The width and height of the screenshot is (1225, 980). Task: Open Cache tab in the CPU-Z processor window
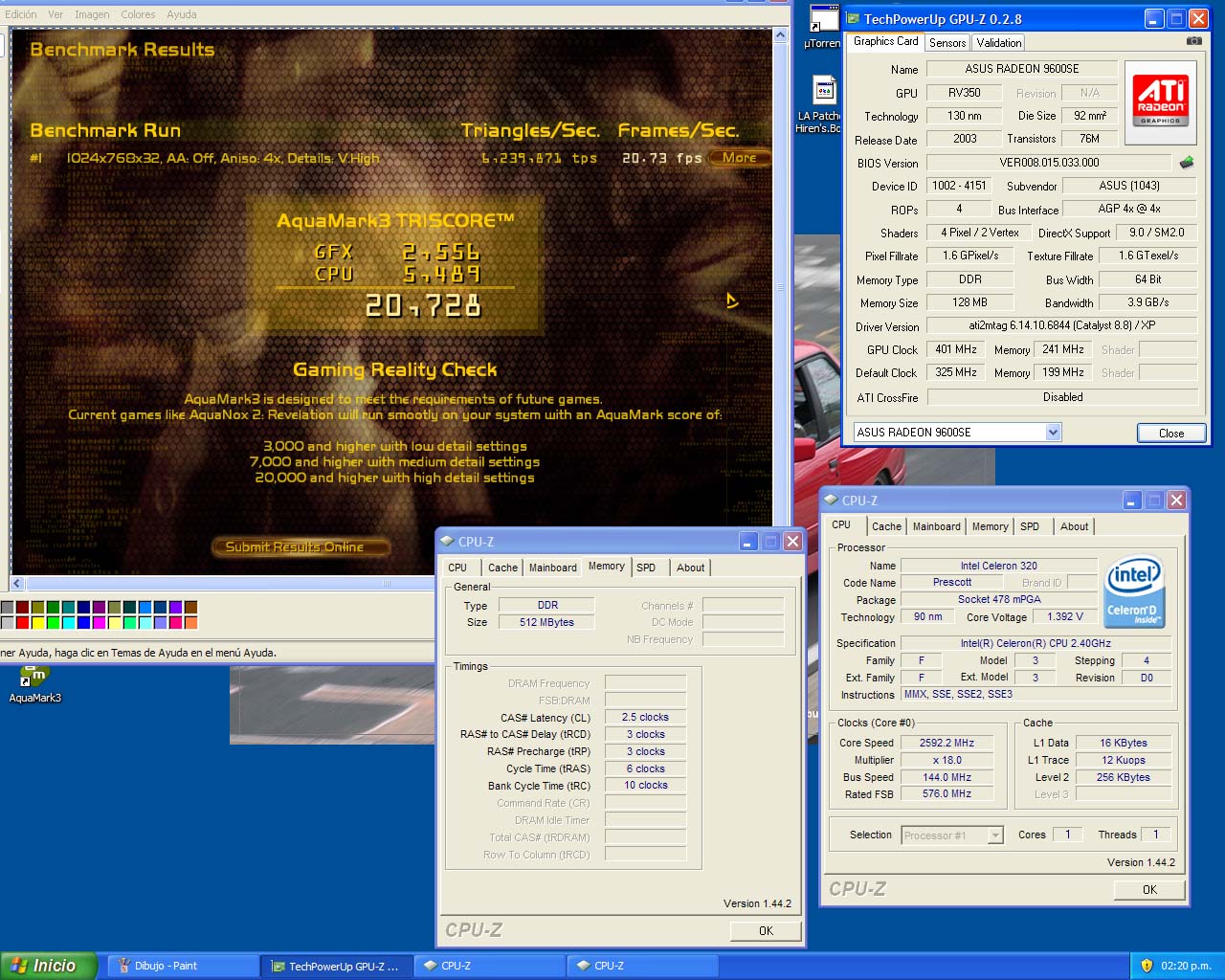pyautogui.click(x=886, y=526)
